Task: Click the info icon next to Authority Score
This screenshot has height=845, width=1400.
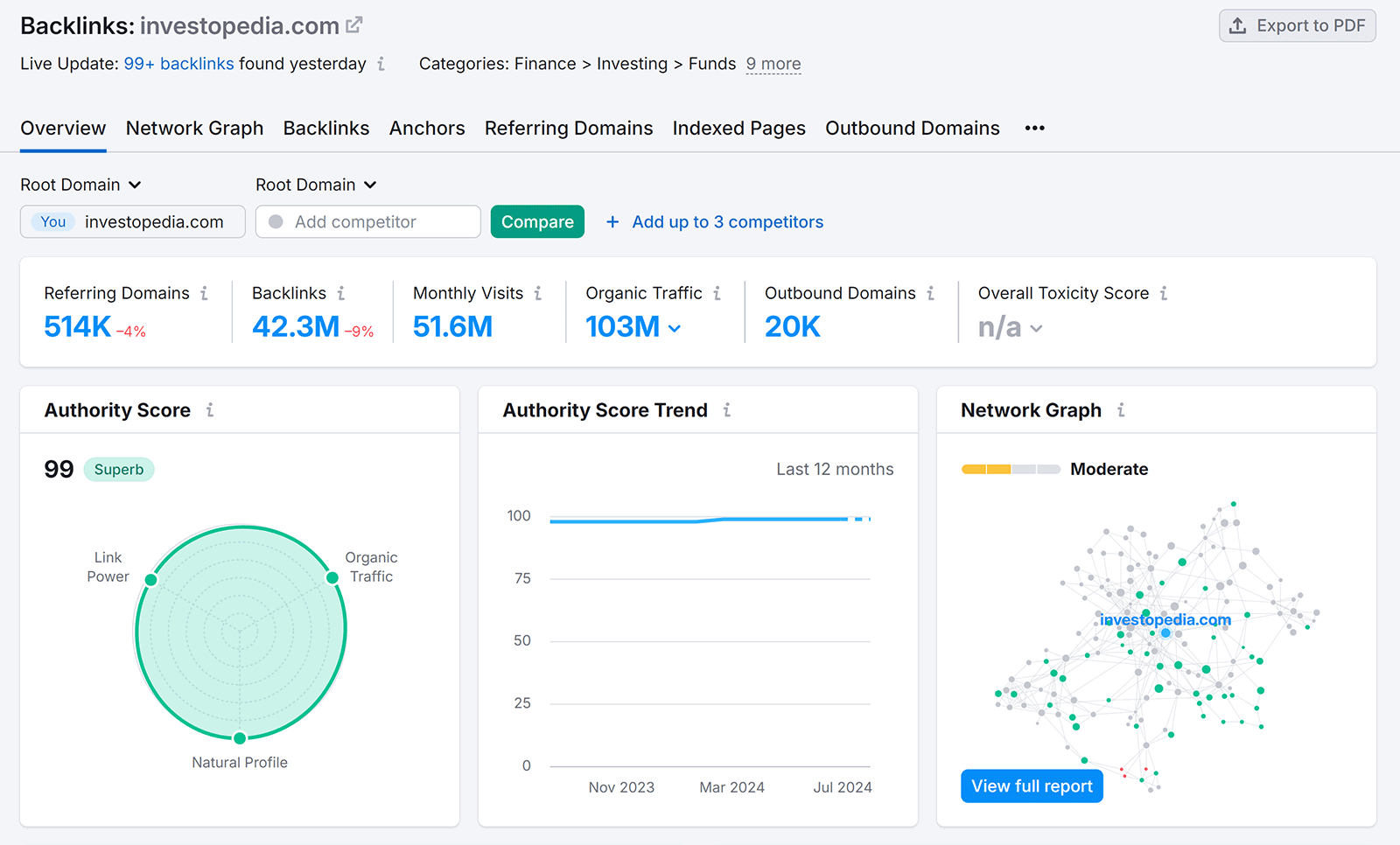Action: pos(210,409)
